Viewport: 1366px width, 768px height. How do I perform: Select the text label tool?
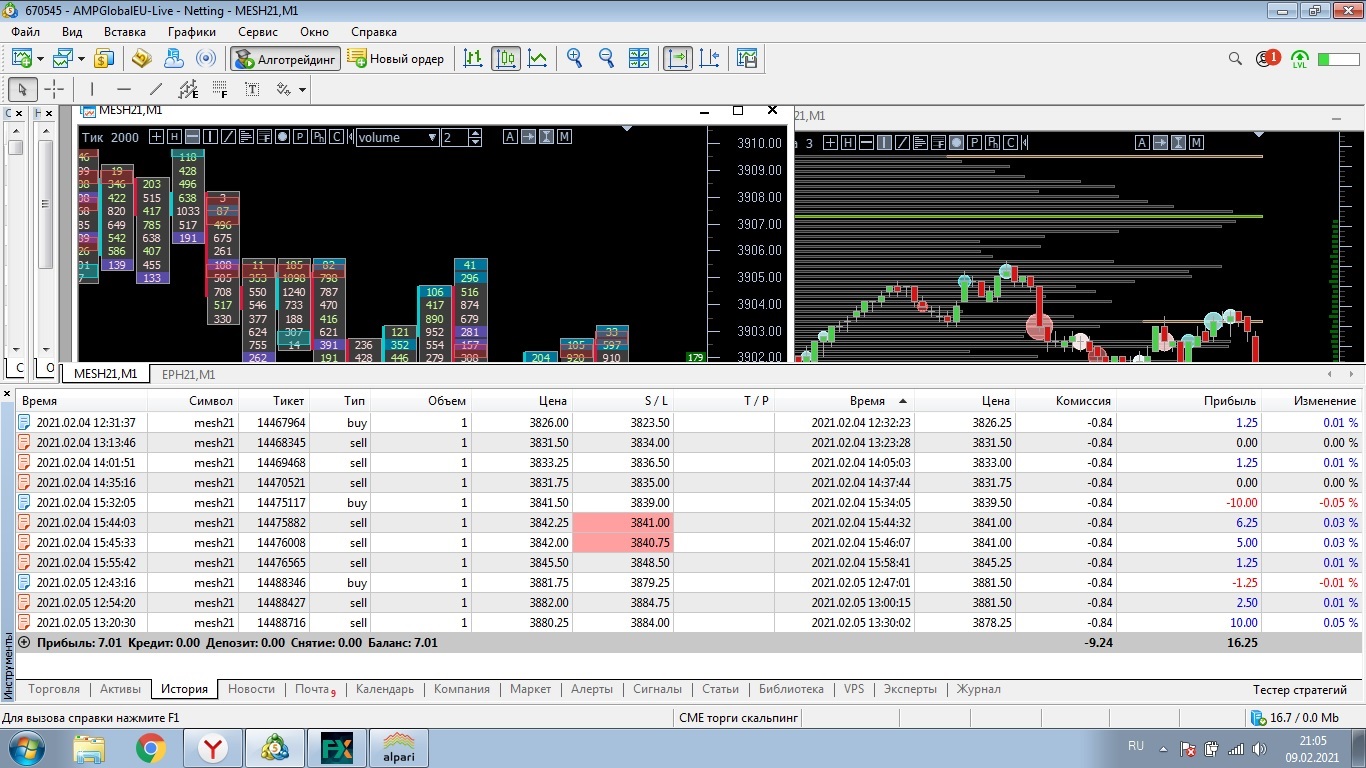[252, 90]
